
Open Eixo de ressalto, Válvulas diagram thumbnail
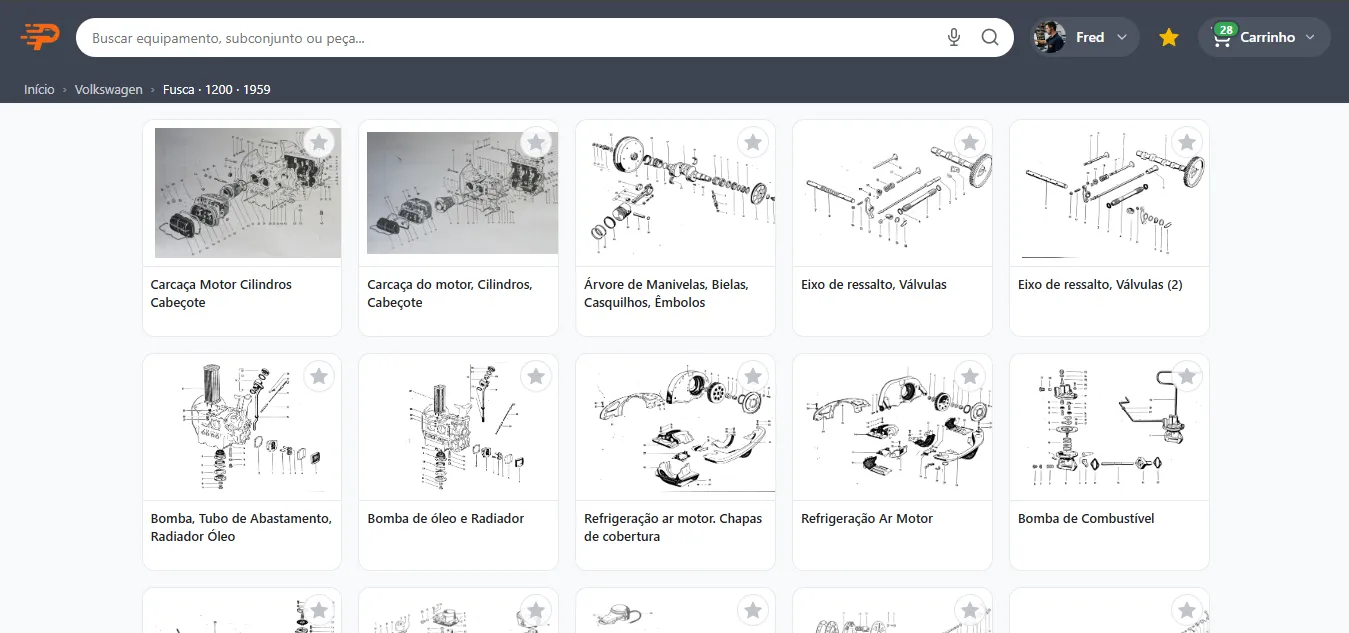pos(892,193)
